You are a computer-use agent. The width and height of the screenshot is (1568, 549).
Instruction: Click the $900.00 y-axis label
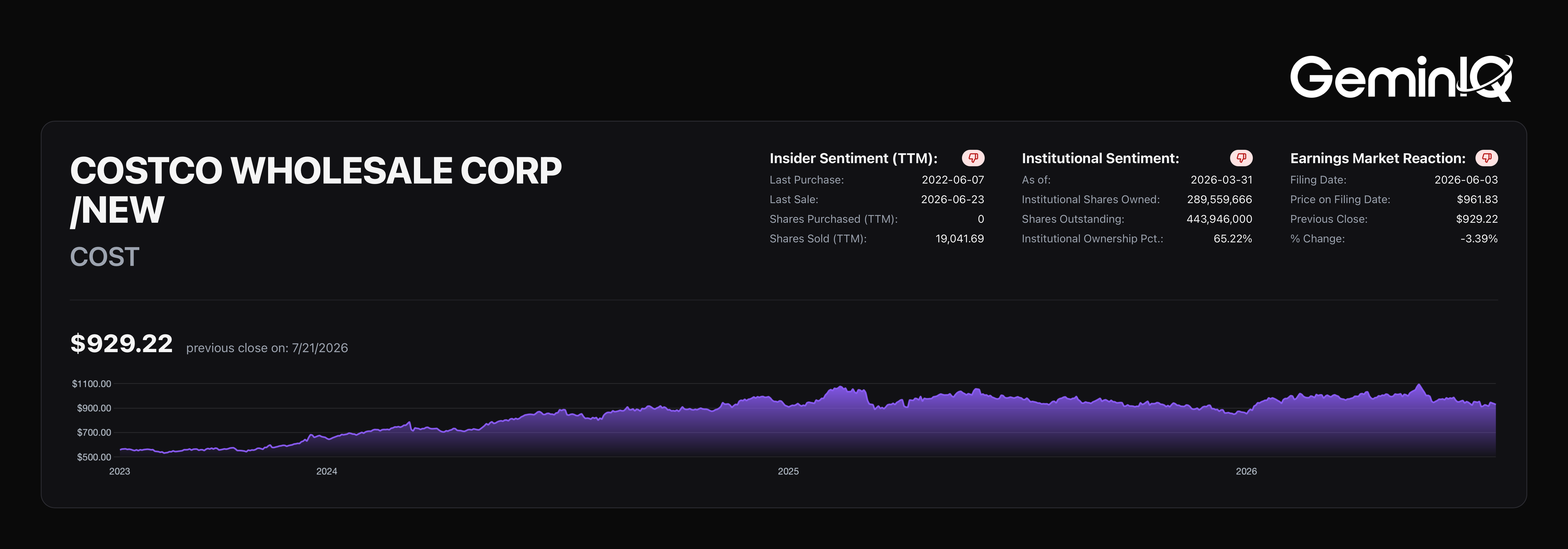pos(94,408)
